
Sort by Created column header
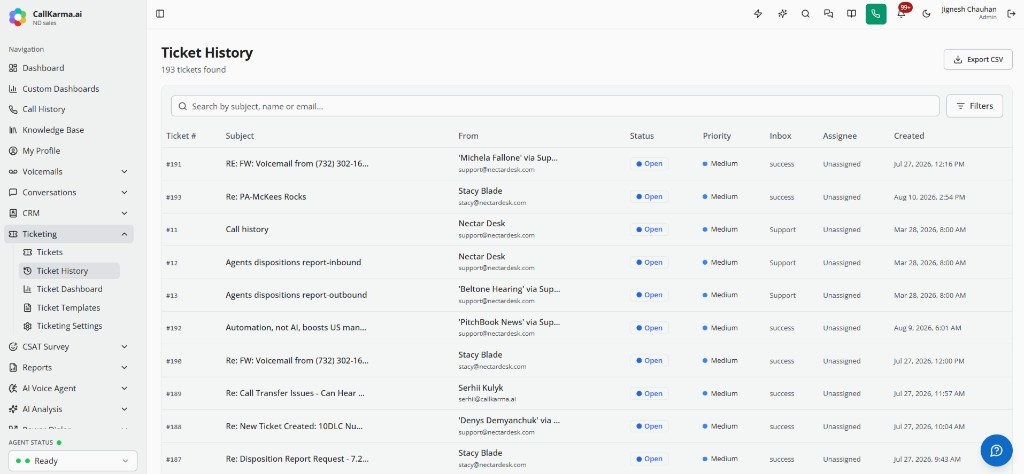pyautogui.click(x=908, y=136)
